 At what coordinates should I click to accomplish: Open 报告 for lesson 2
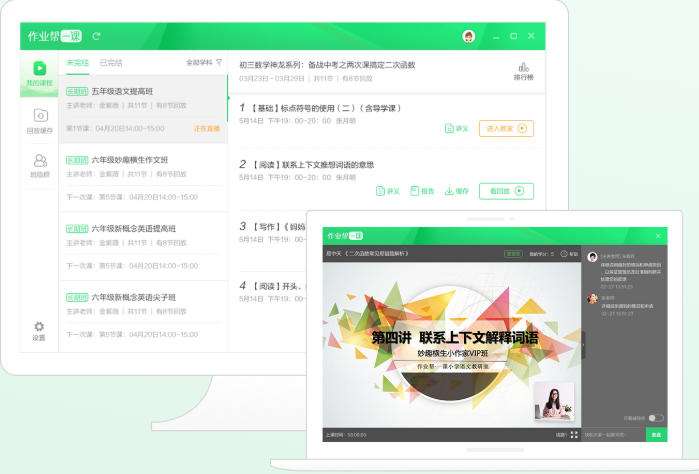tap(422, 190)
